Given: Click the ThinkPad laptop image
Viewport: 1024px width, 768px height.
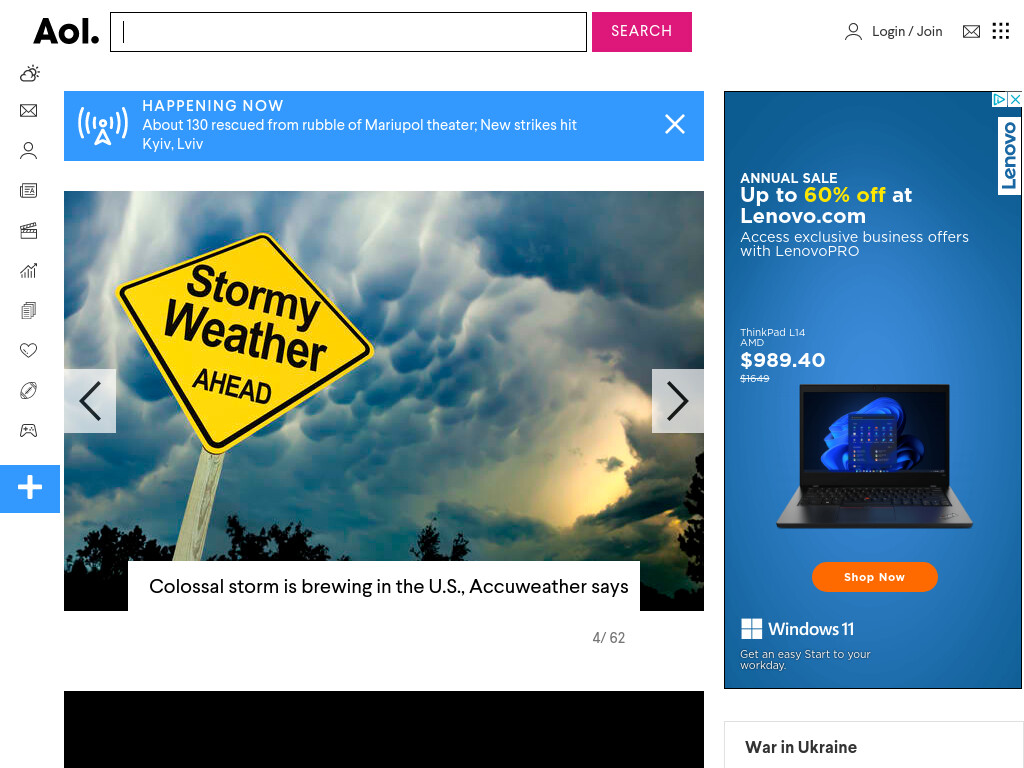Looking at the screenshot, I should pos(874,456).
